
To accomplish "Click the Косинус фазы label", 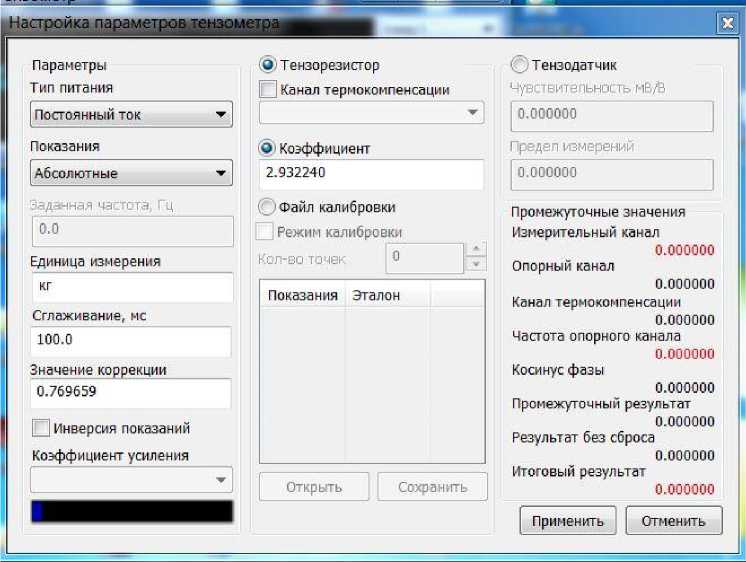I will 558,370.
